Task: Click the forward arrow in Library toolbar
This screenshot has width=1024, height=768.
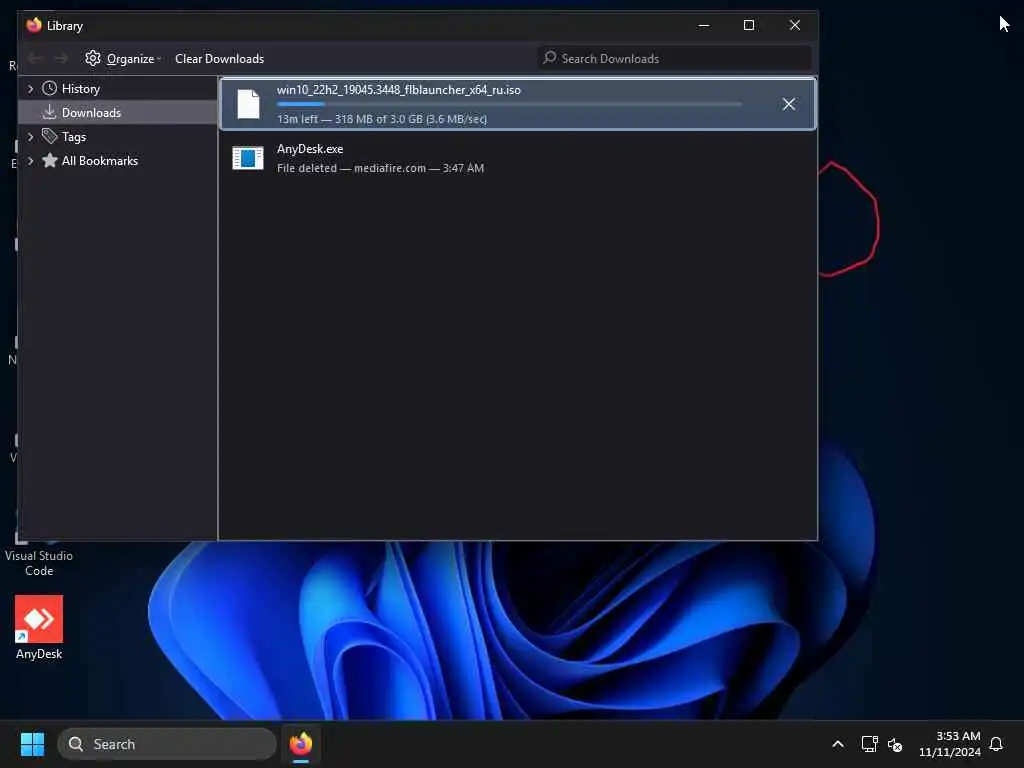Action: pyautogui.click(x=61, y=59)
